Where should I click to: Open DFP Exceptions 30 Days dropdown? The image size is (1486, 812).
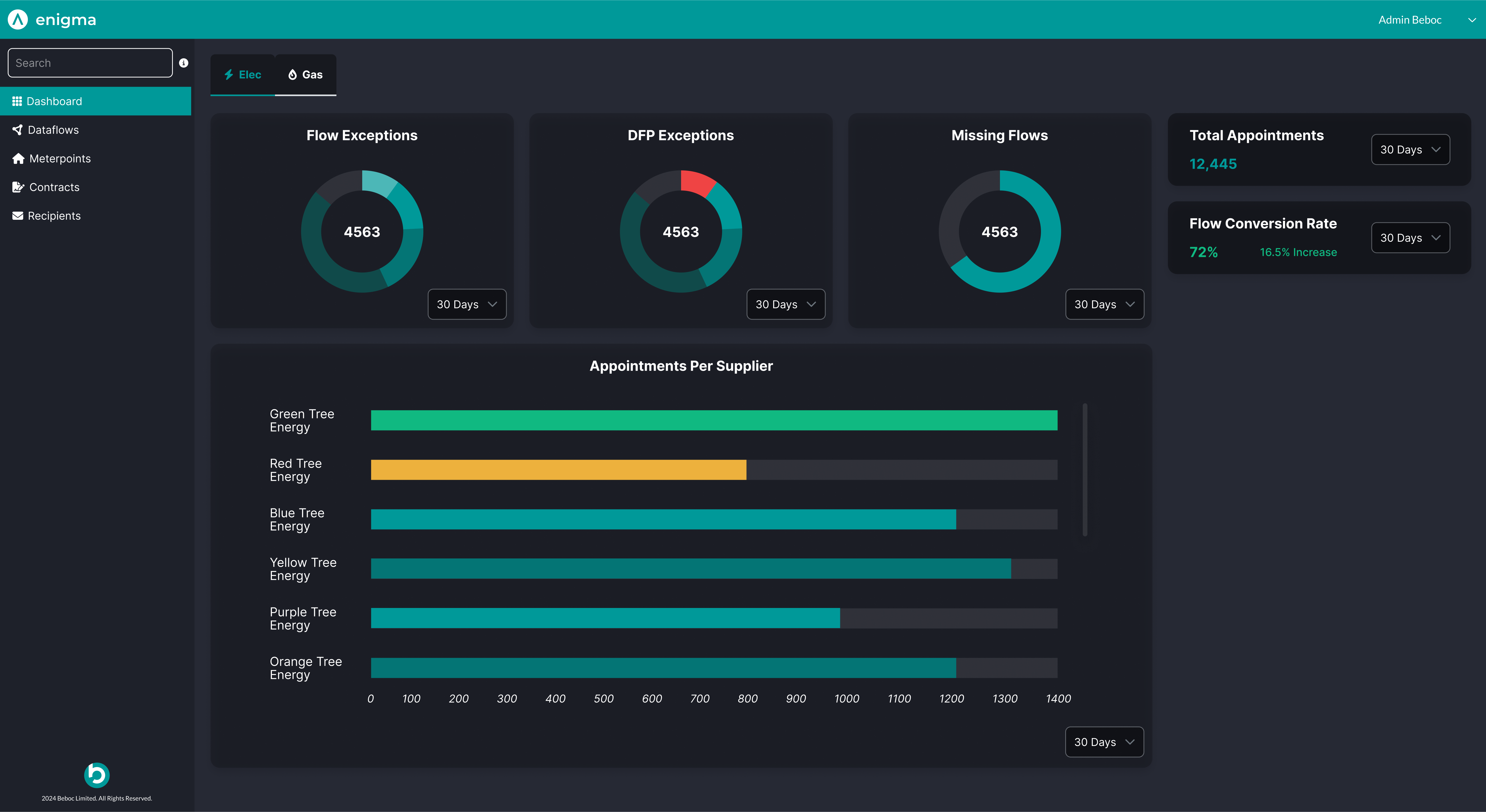(x=786, y=304)
